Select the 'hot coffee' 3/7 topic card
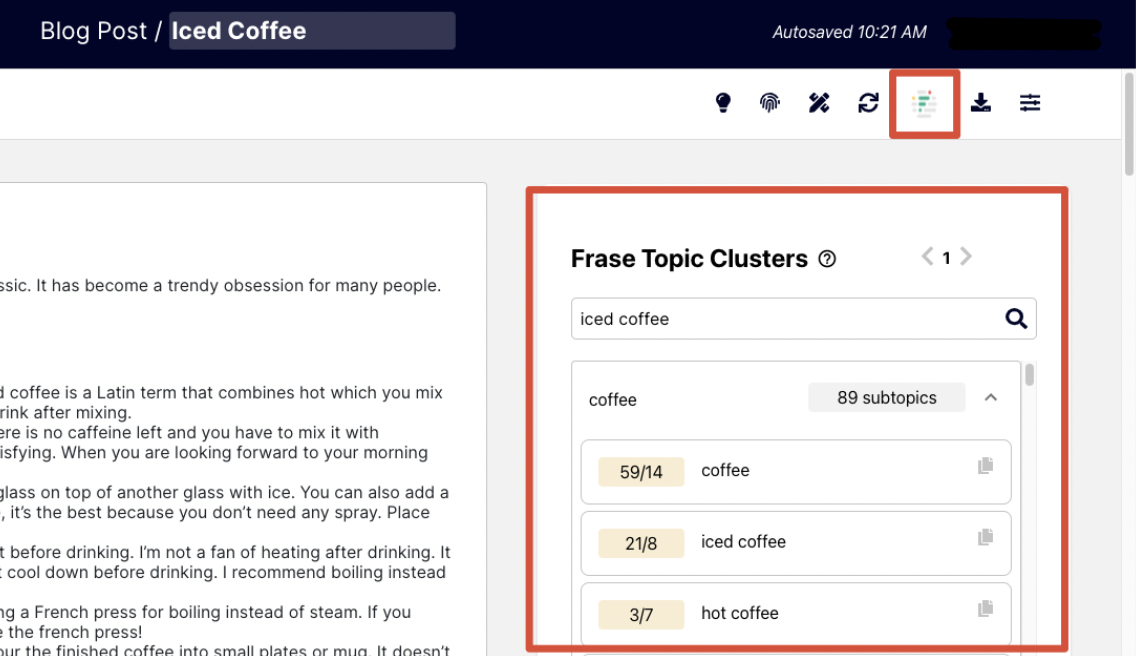Screen dimensions: 1136x656 (x=795, y=614)
